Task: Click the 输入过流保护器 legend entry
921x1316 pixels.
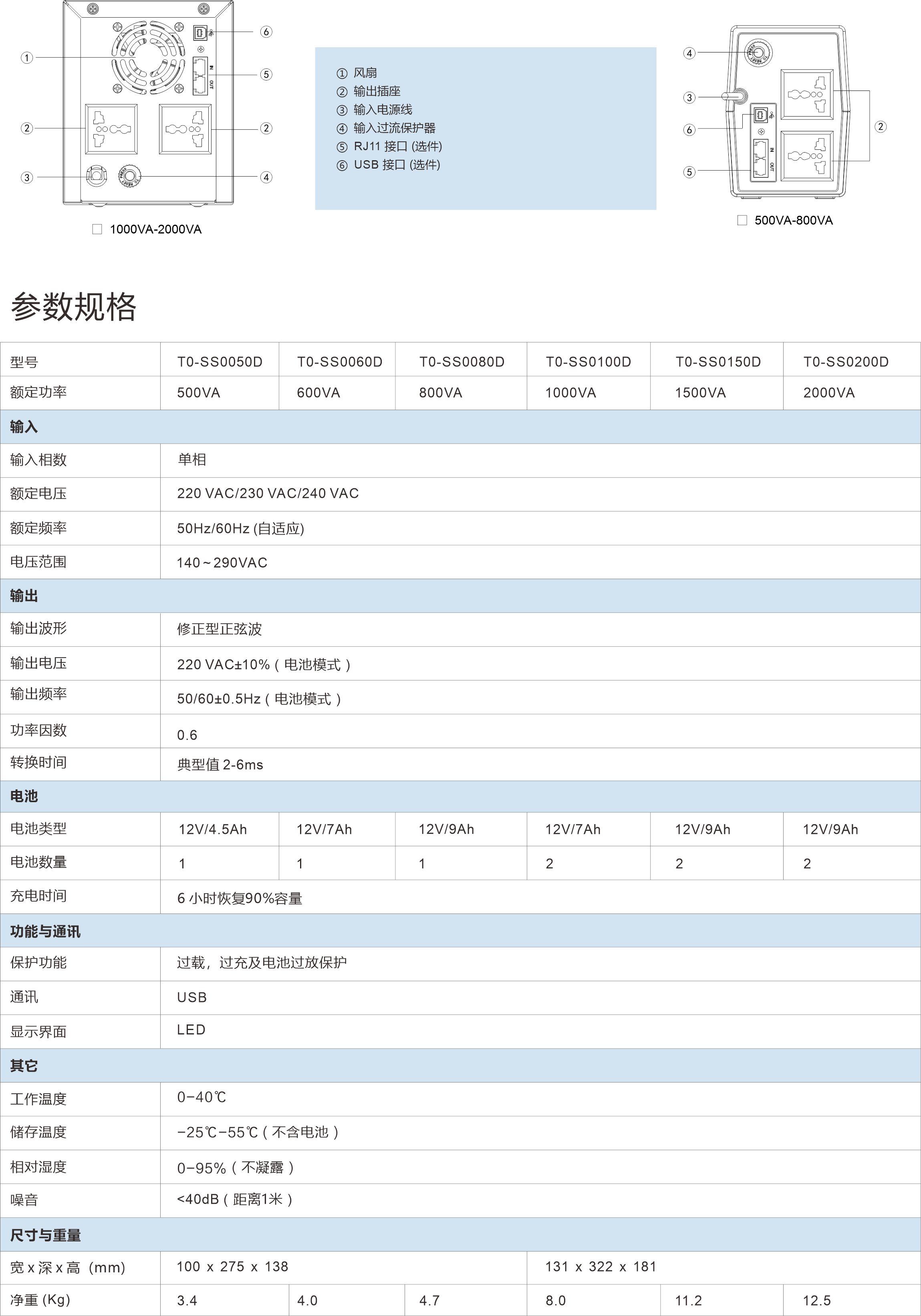Action: (394, 128)
